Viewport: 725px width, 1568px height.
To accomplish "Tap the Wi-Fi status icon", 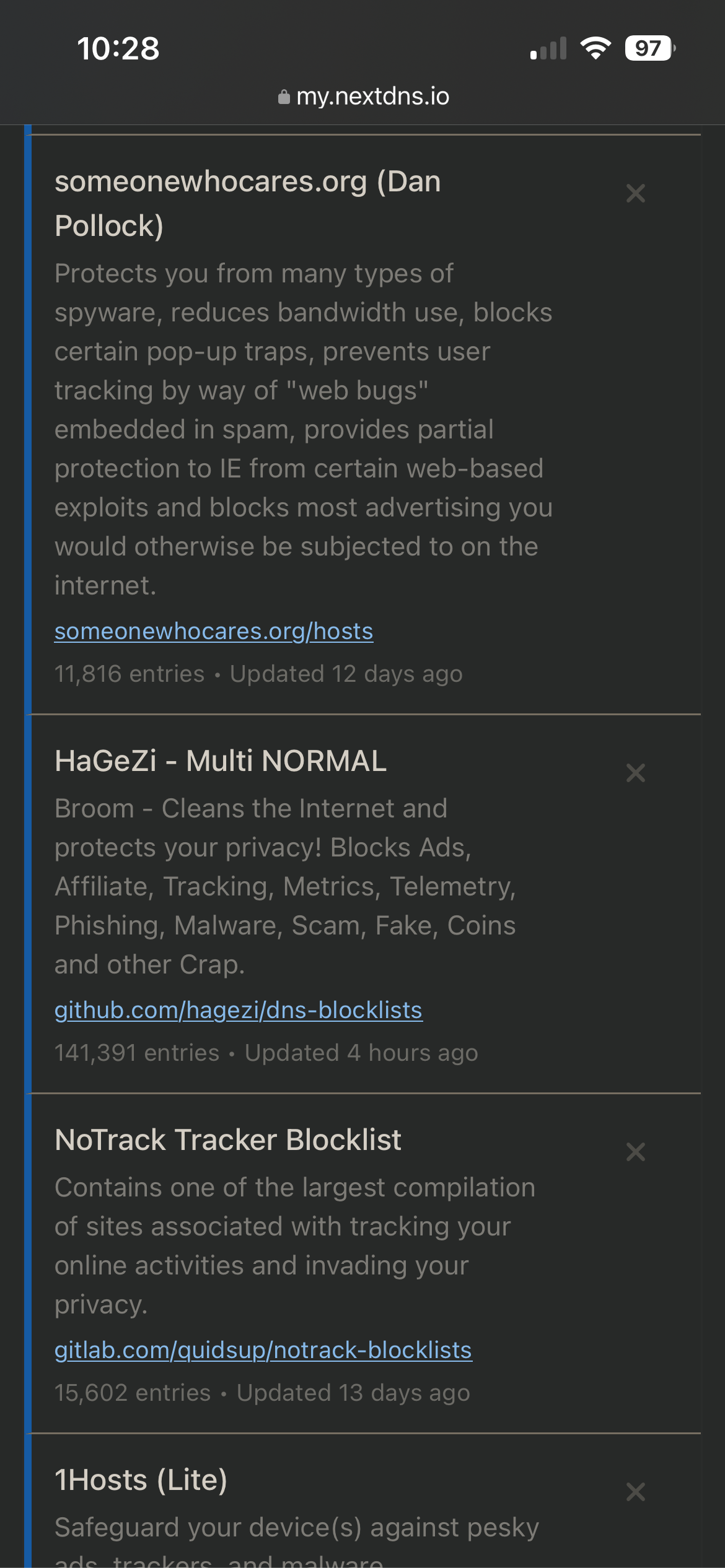I will coord(595,48).
